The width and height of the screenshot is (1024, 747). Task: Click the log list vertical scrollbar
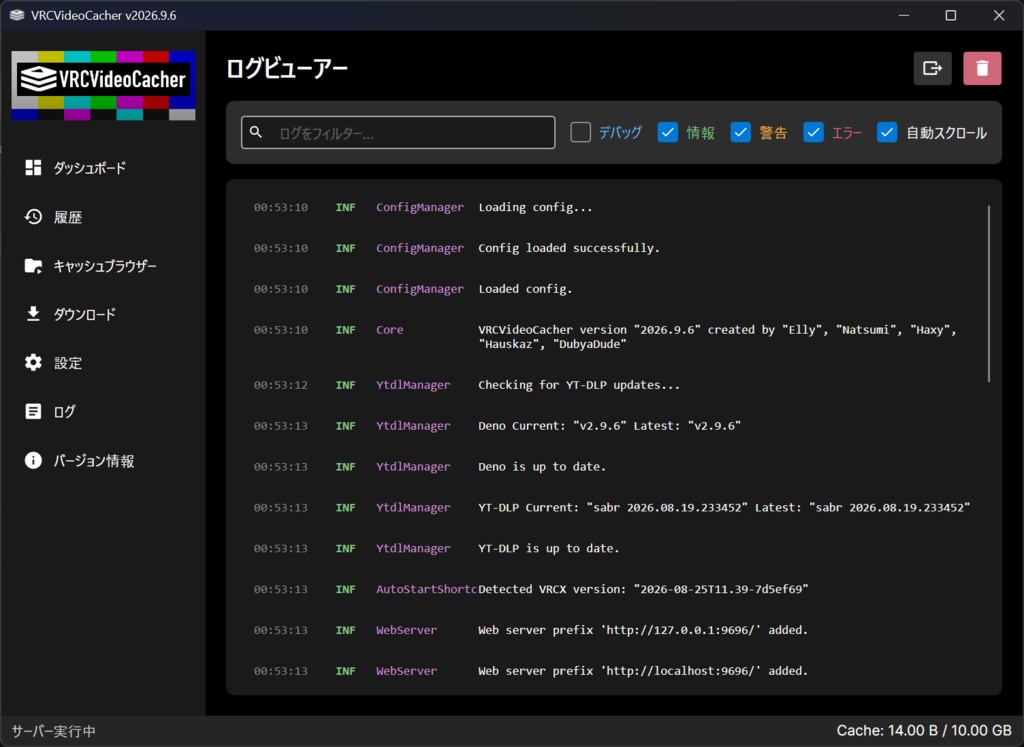[x=989, y=293]
